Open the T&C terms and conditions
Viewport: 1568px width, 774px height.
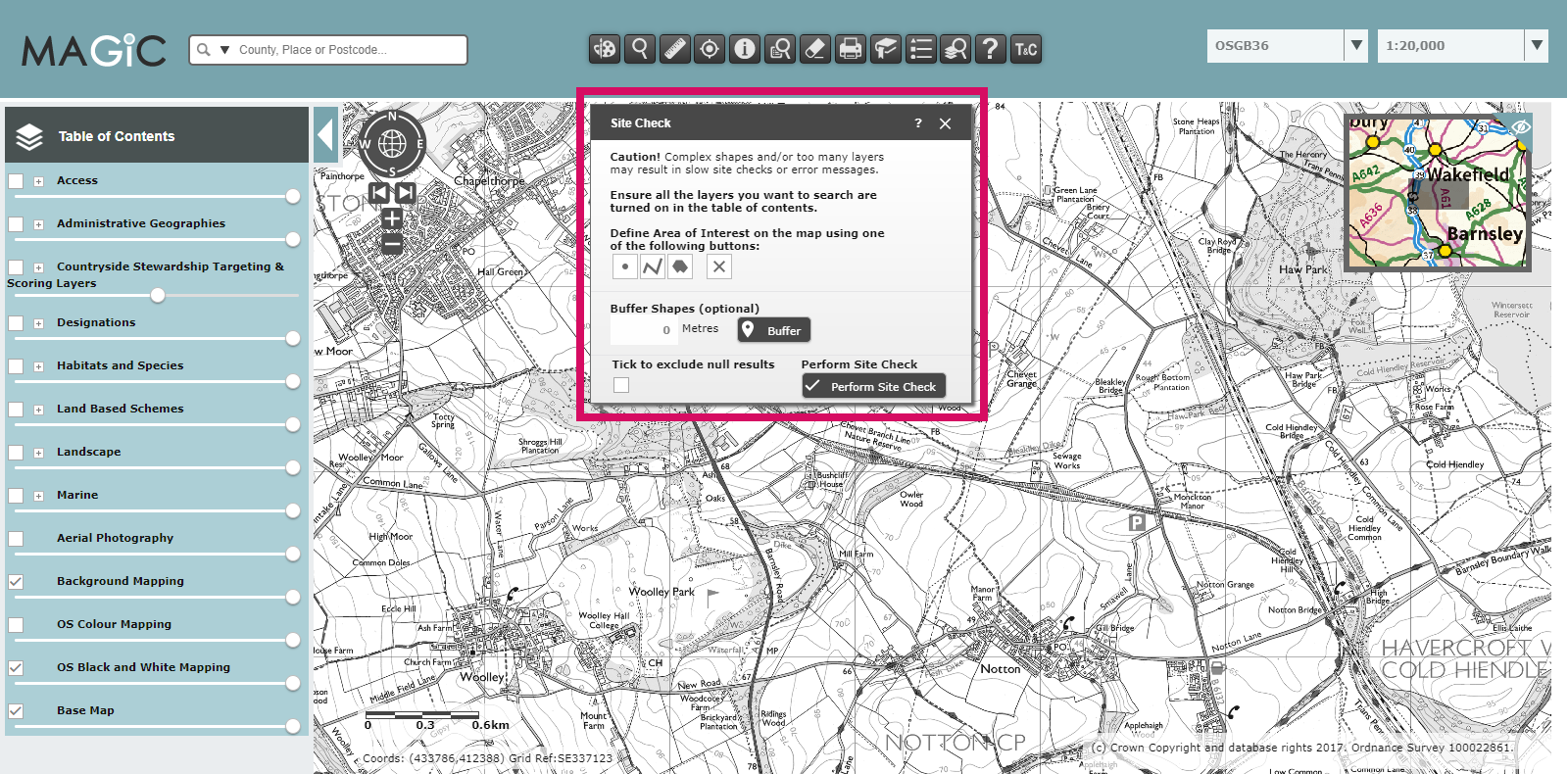point(1026,48)
